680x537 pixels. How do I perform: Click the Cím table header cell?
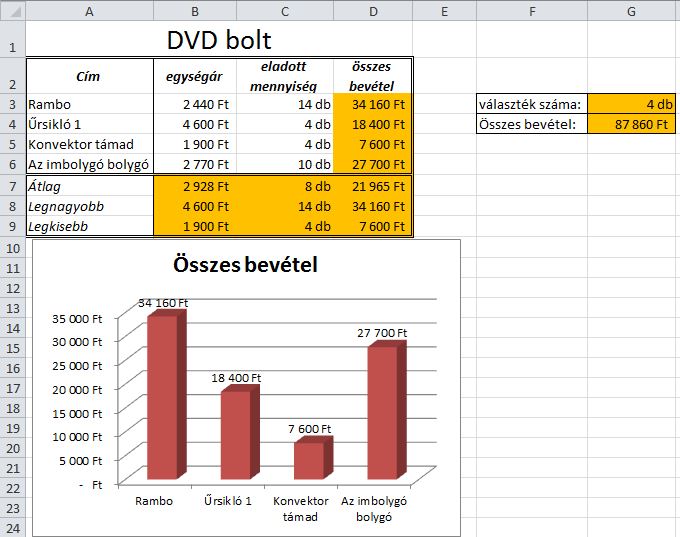(89, 76)
